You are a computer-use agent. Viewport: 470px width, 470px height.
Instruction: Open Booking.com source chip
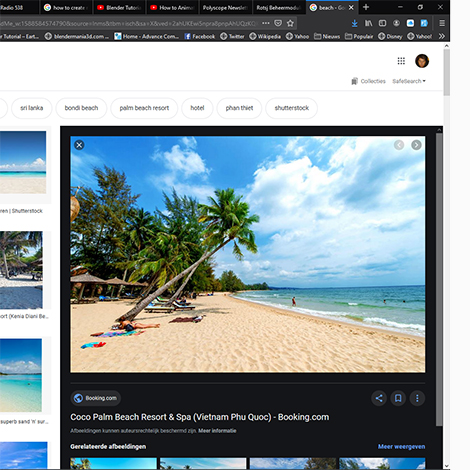click(x=96, y=398)
